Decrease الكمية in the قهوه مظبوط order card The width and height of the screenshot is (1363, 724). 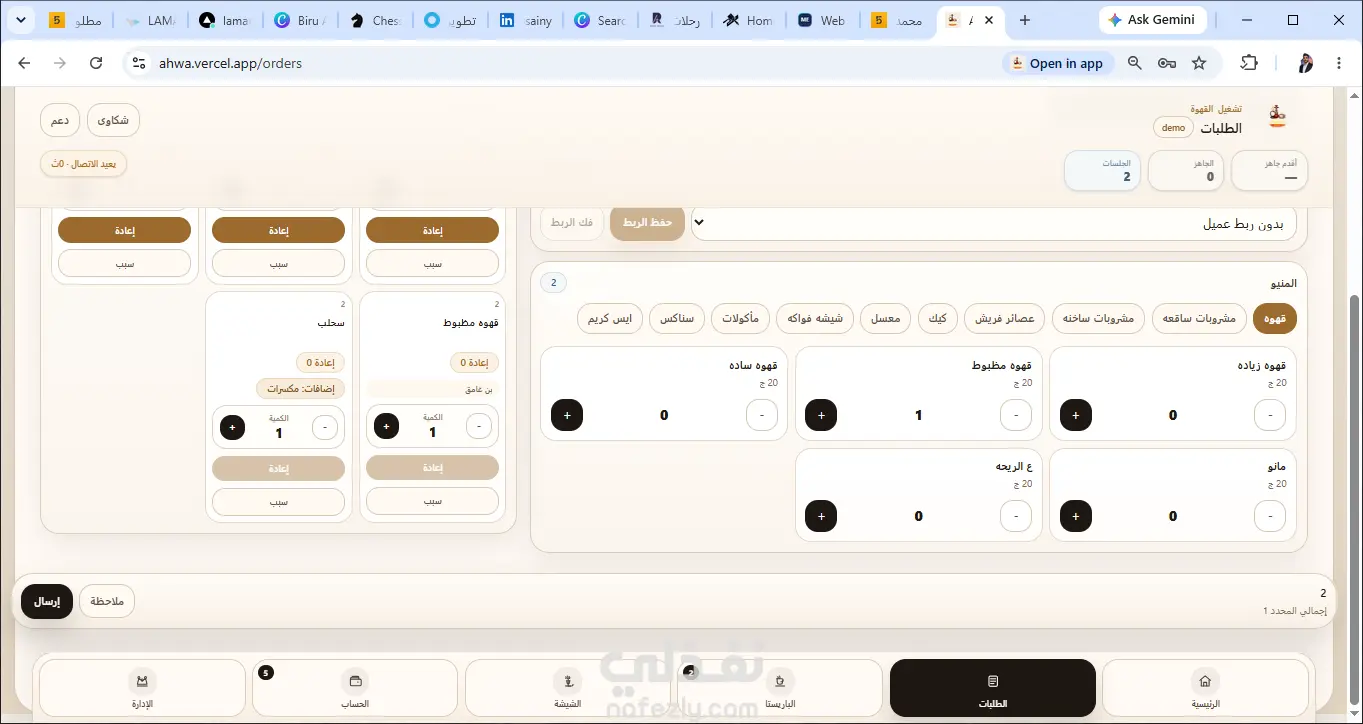479,427
